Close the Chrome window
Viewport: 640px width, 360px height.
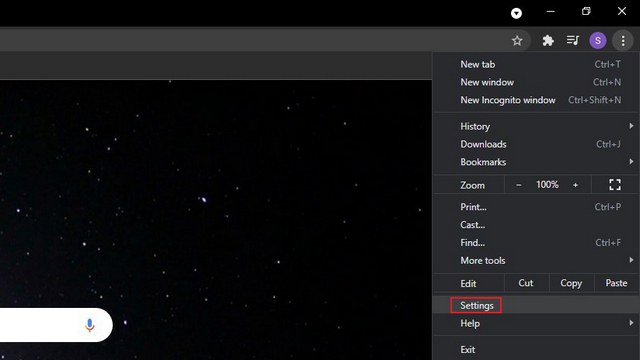(x=622, y=11)
